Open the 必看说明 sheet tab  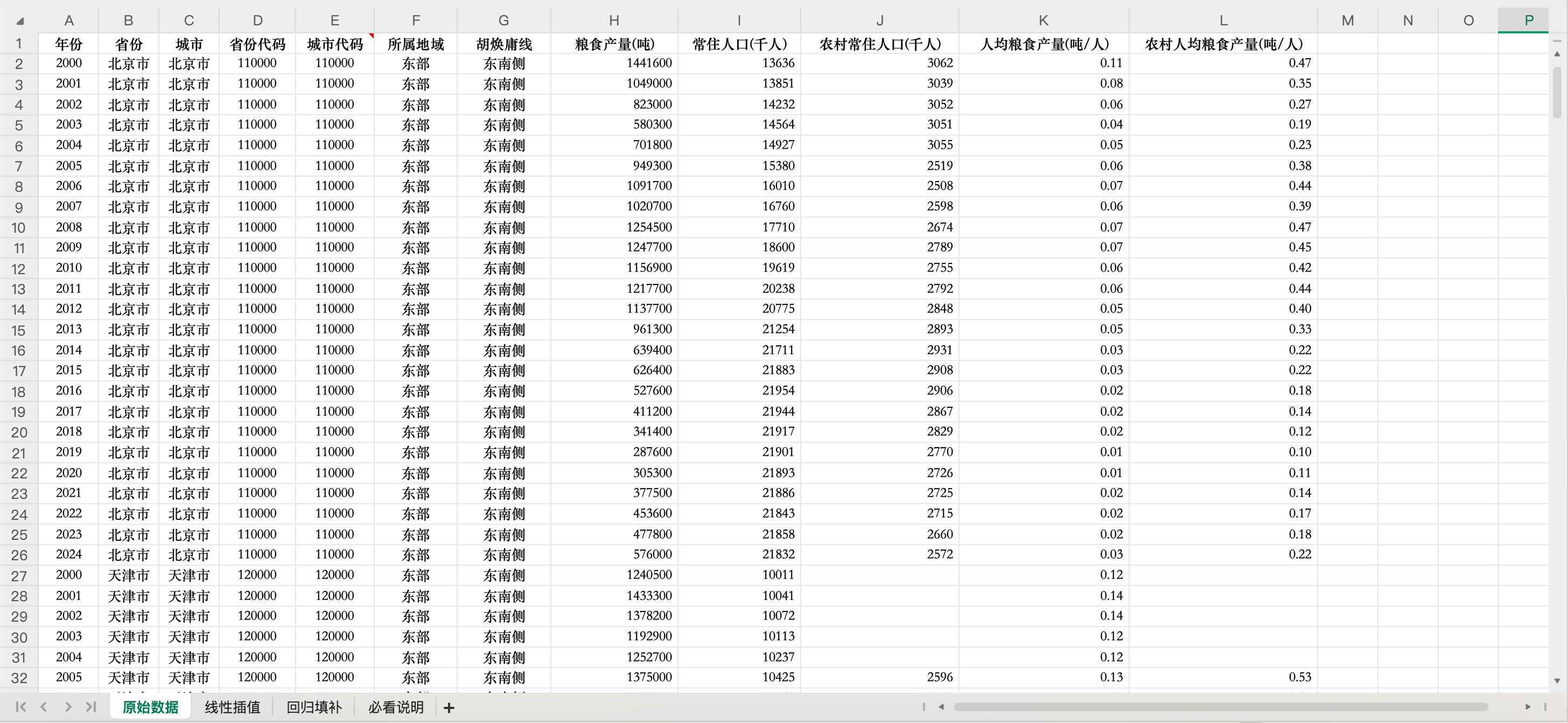(396, 707)
